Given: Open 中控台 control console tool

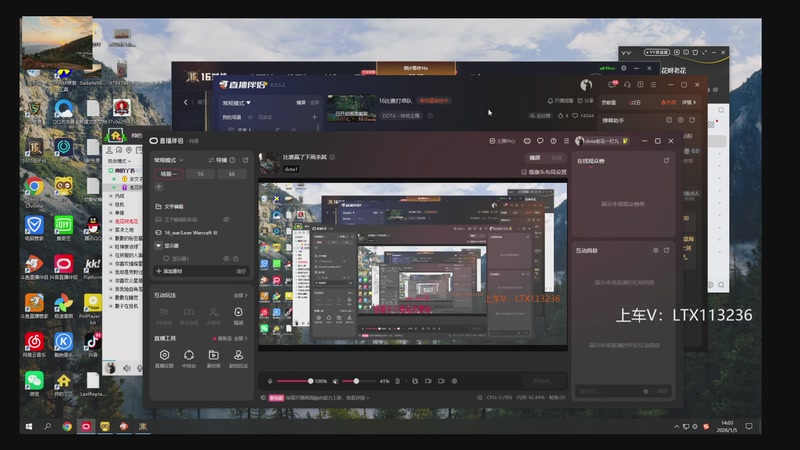Looking at the screenshot, I should tap(189, 358).
